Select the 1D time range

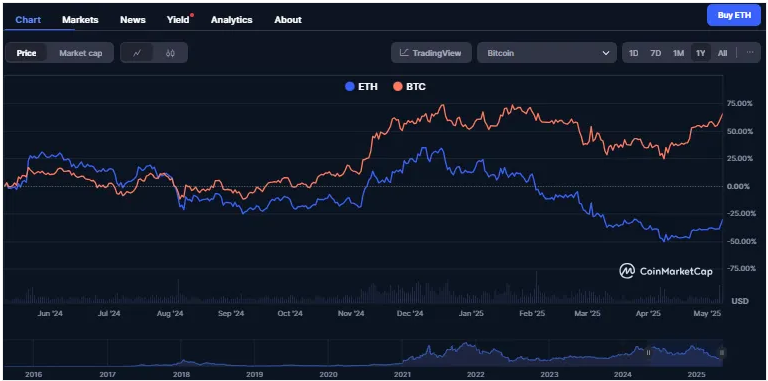tap(633, 53)
